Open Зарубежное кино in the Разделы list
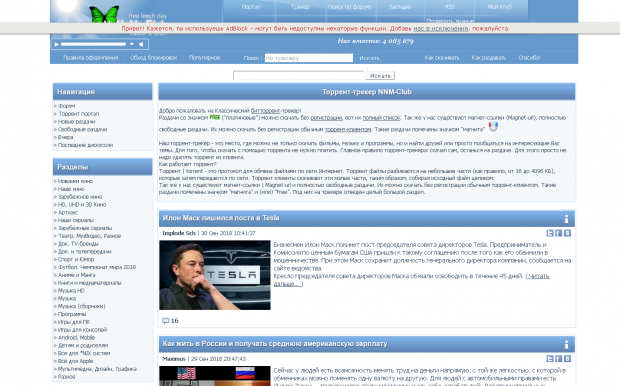620x386 pixels. click(x=80, y=197)
